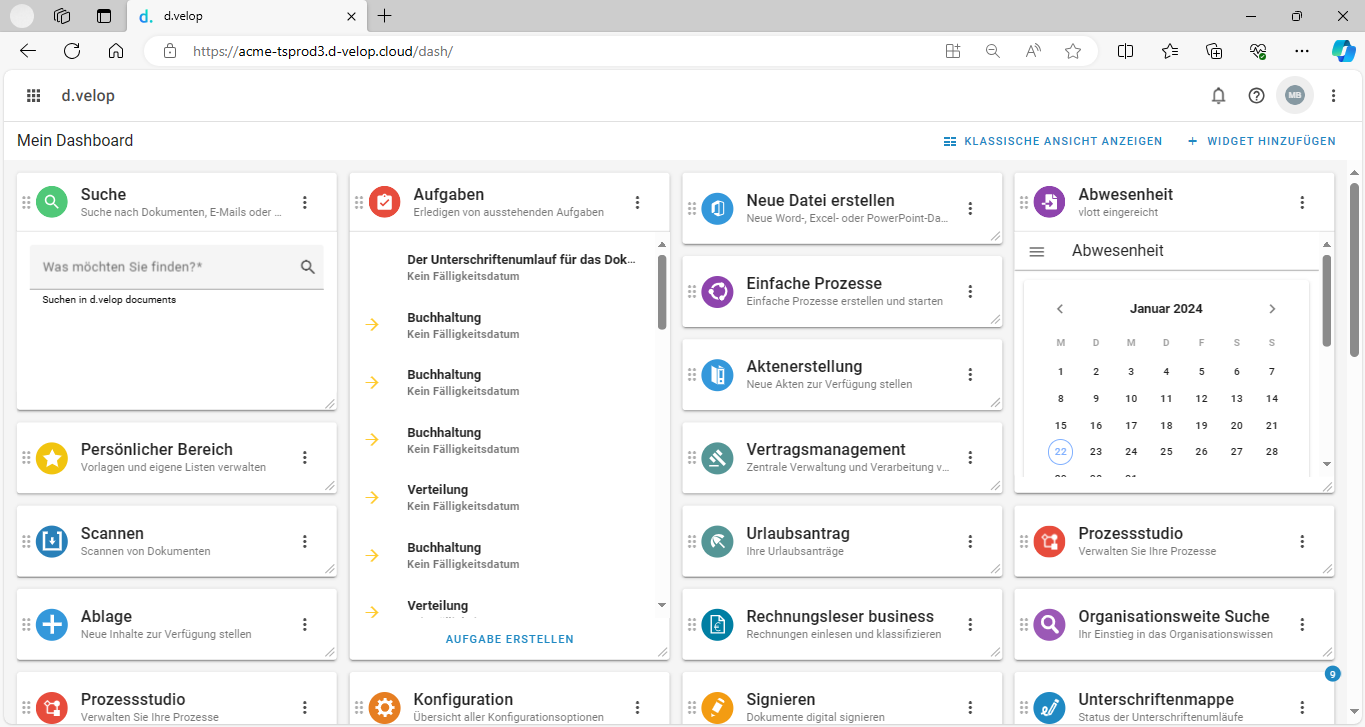This screenshot has width=1365, height=727.
Task: Open options menu of Vertragsmanagement widget
Action: [x=970, y=458]
